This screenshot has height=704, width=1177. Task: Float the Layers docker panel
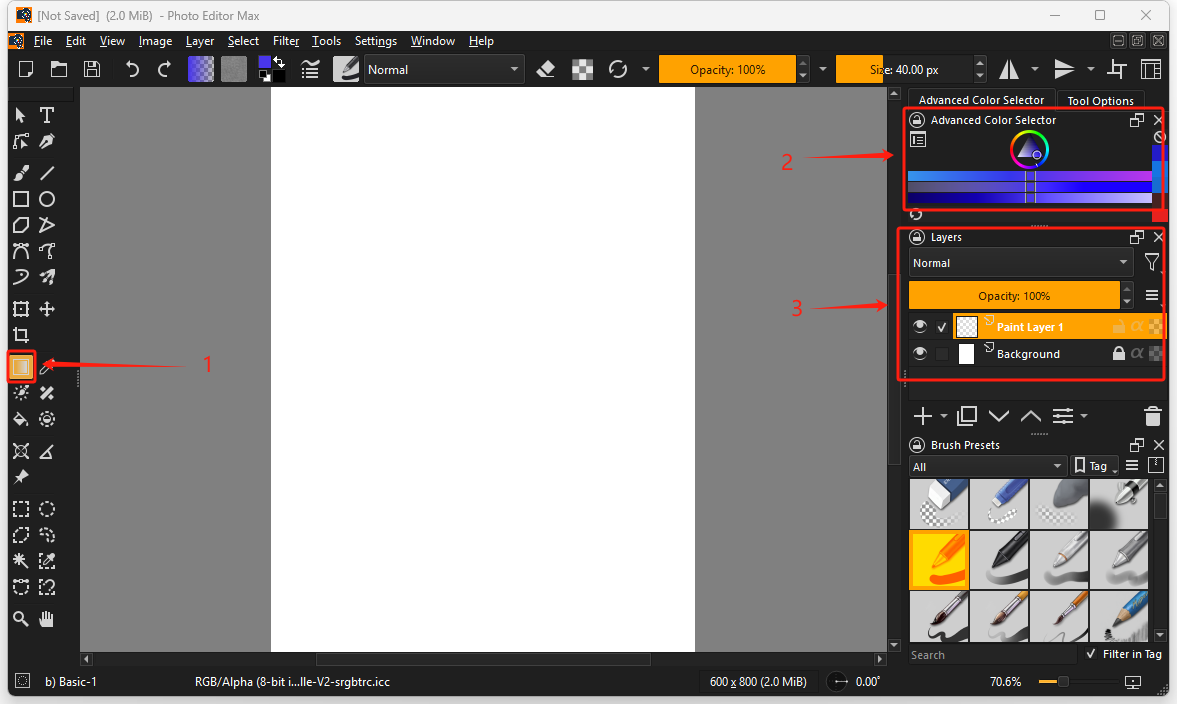pos(1136,237)
